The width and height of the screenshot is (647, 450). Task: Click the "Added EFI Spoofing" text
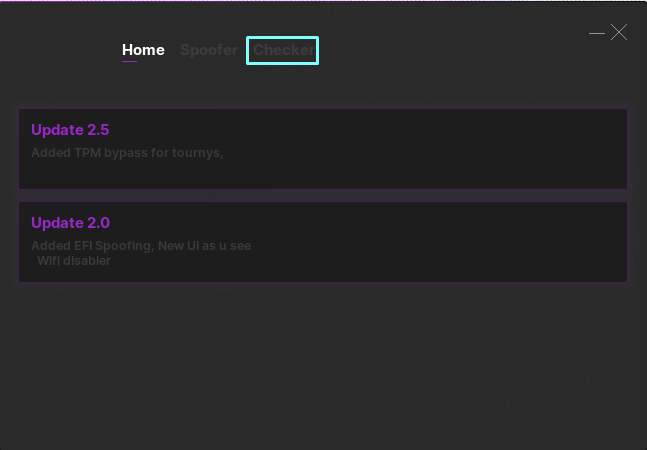coord(91,246)
